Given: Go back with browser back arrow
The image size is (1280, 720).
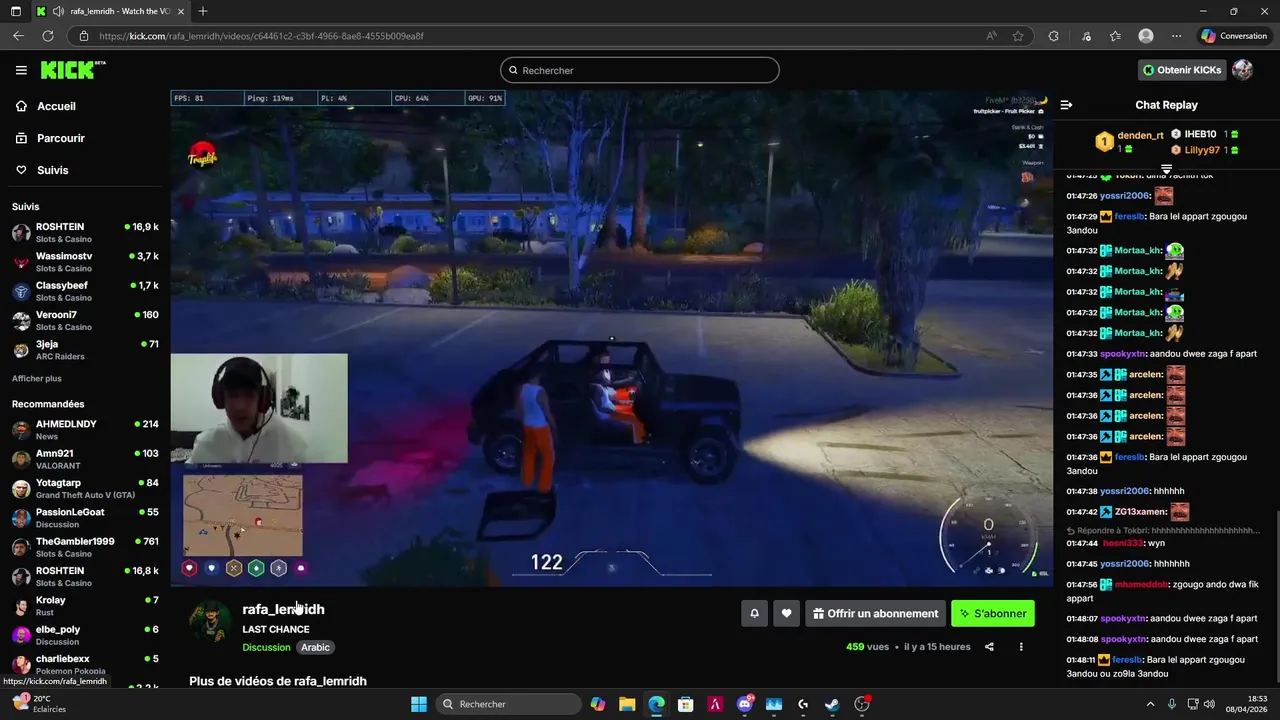Looking at the screenshot, I should click(18, 36).
